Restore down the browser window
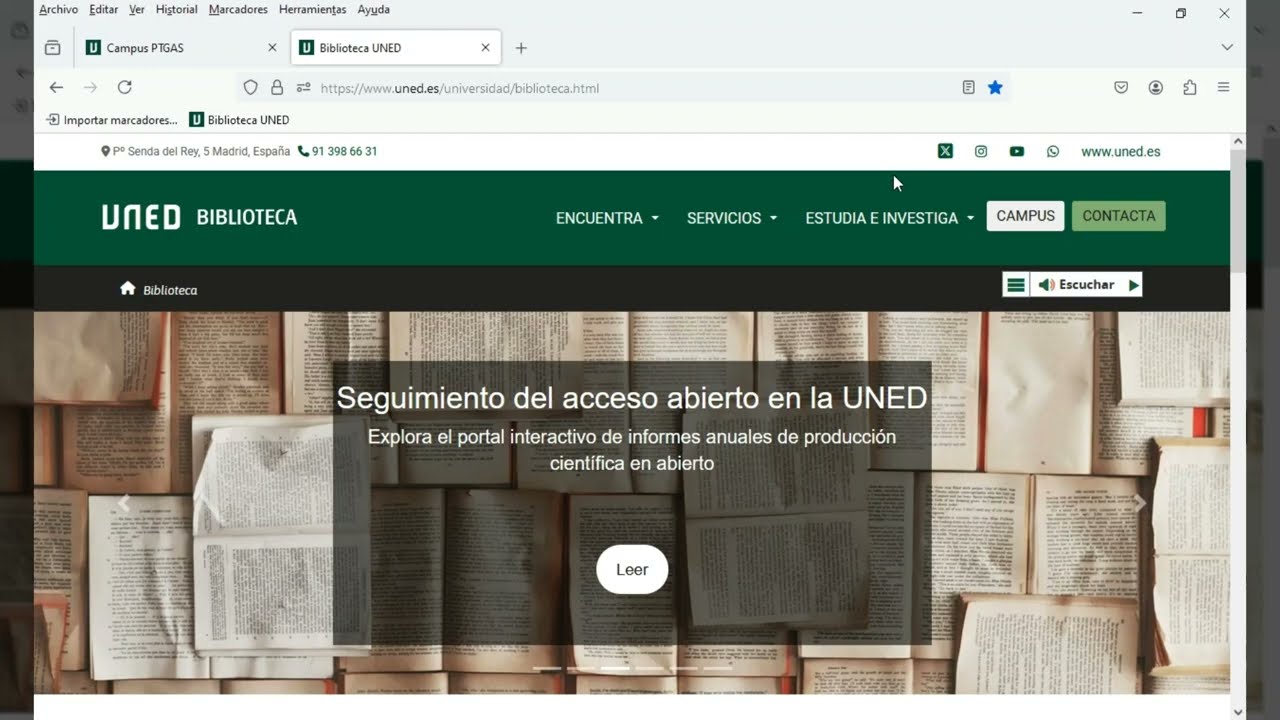The height and width of the screenshot is (720, 1280). 1181,13
